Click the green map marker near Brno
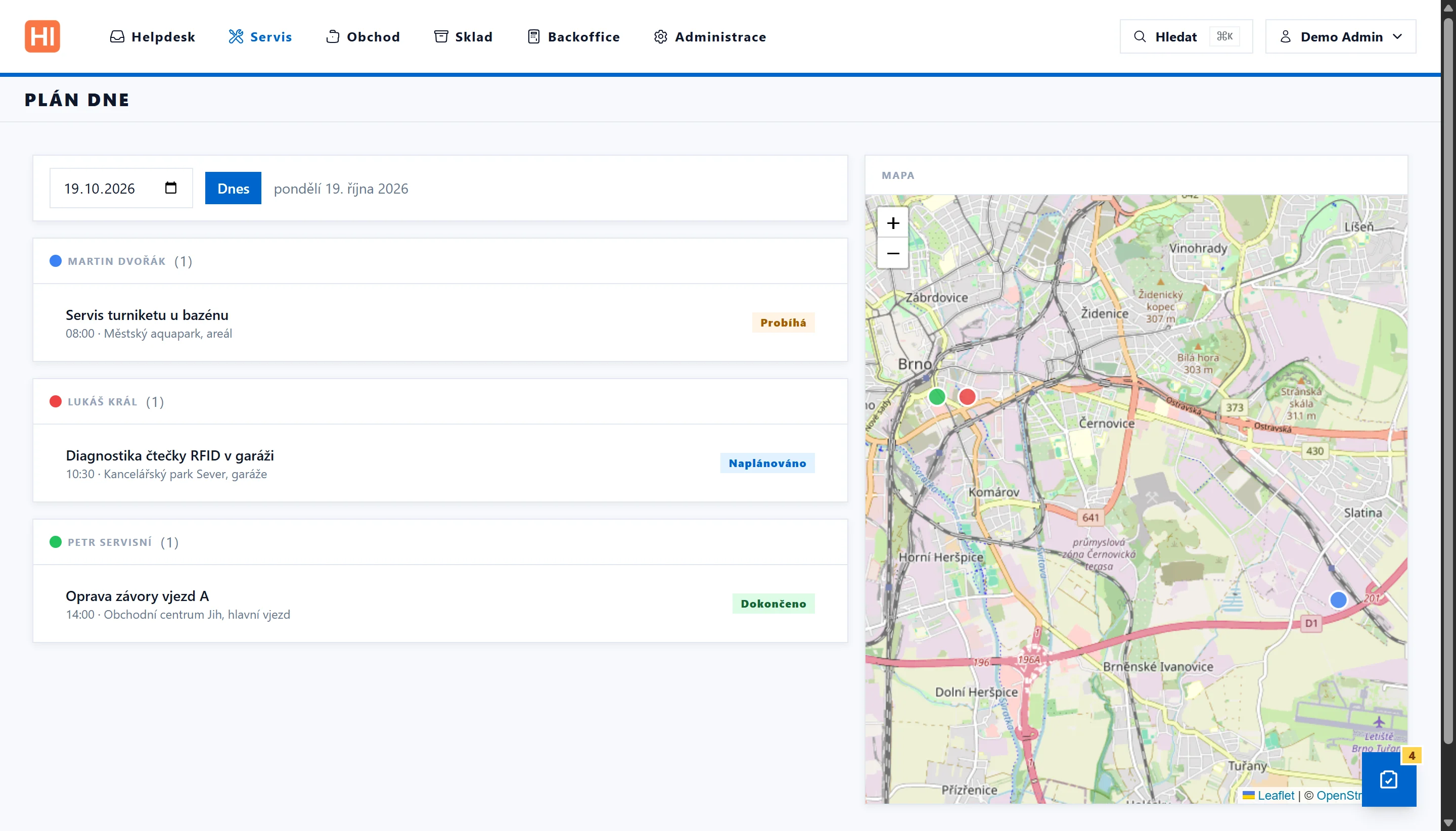This screenshot has width=1456, height=831. (937, 396)
